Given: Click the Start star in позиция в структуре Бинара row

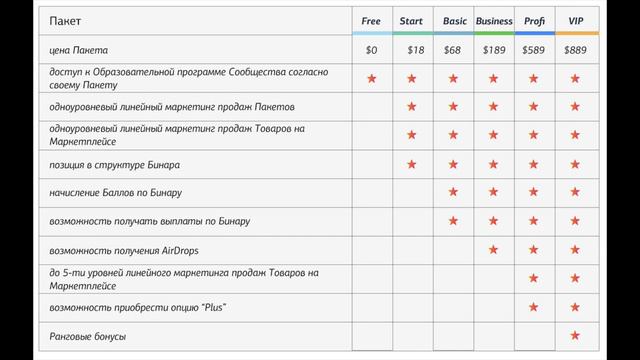Looking at the screenshot, I should [x=411, y=164].
